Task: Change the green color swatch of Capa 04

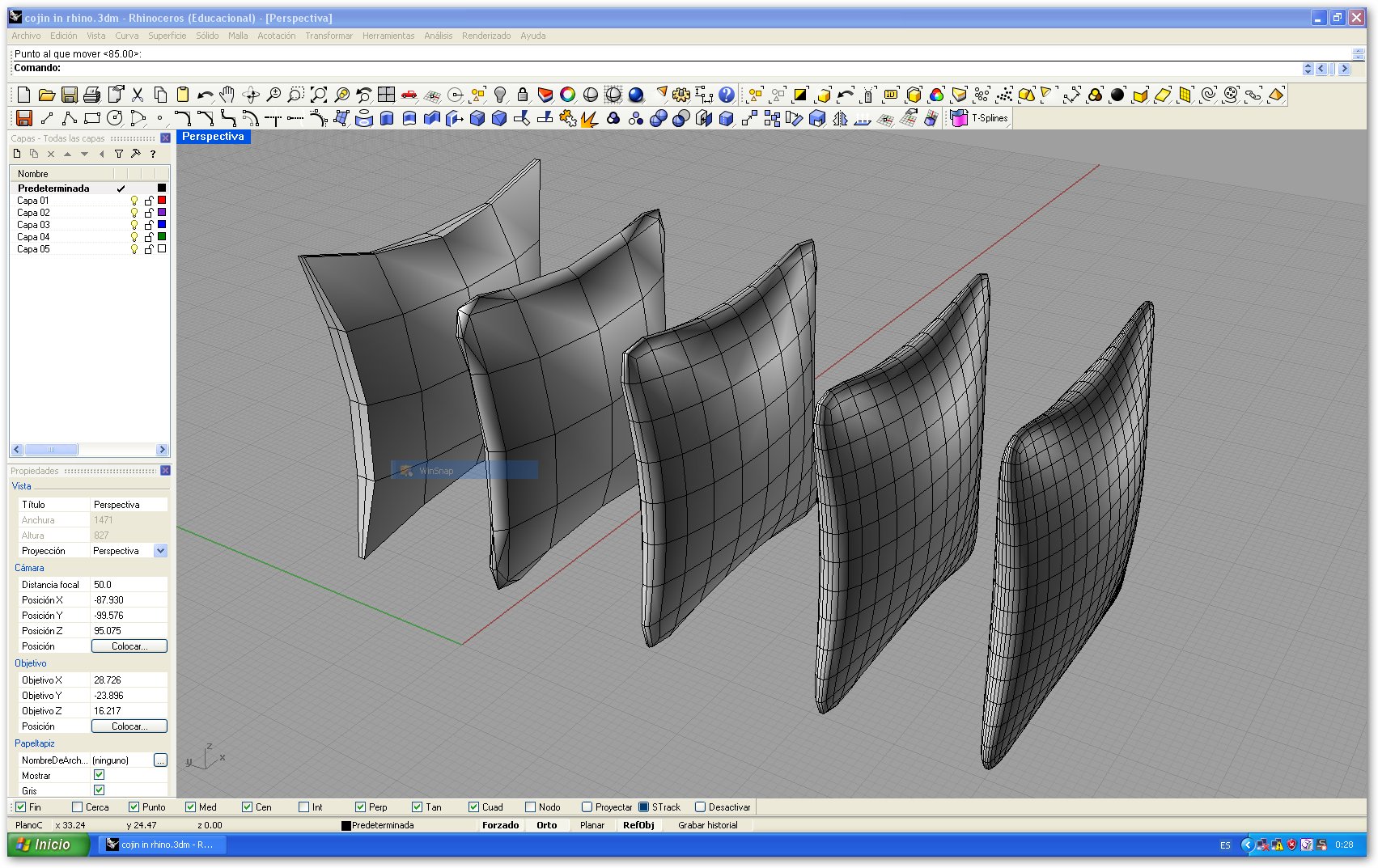Action: click(x=162, y=236)
